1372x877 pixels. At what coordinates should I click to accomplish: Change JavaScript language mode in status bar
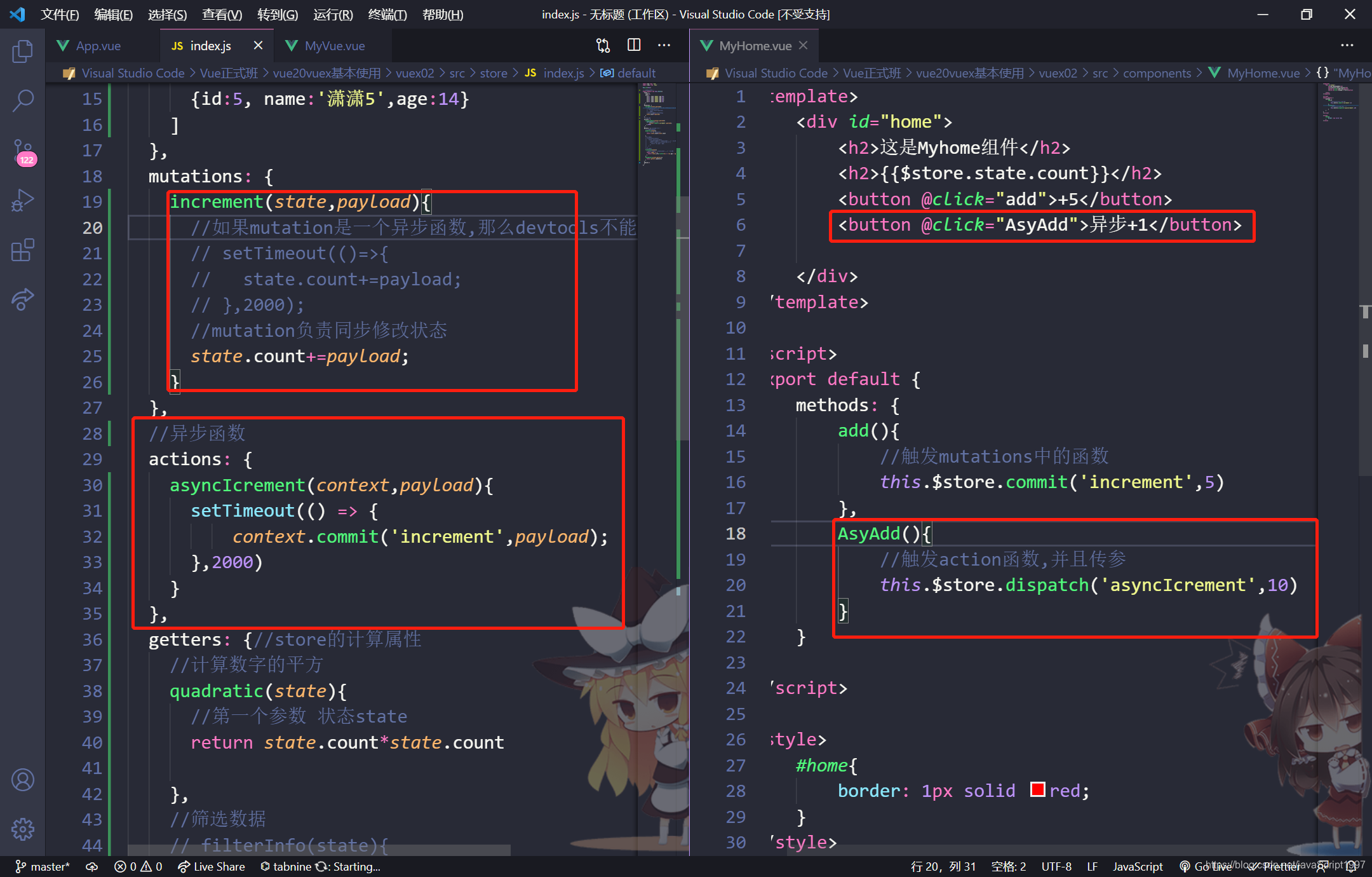click(x=1137, y=866)
